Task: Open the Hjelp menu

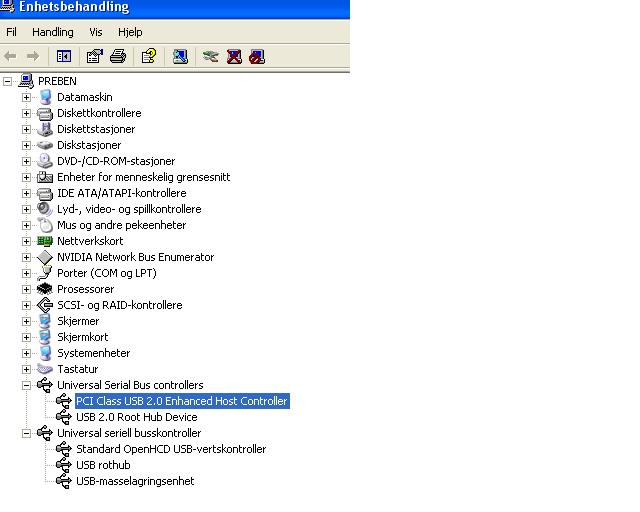Action: [x=130, y=32]
